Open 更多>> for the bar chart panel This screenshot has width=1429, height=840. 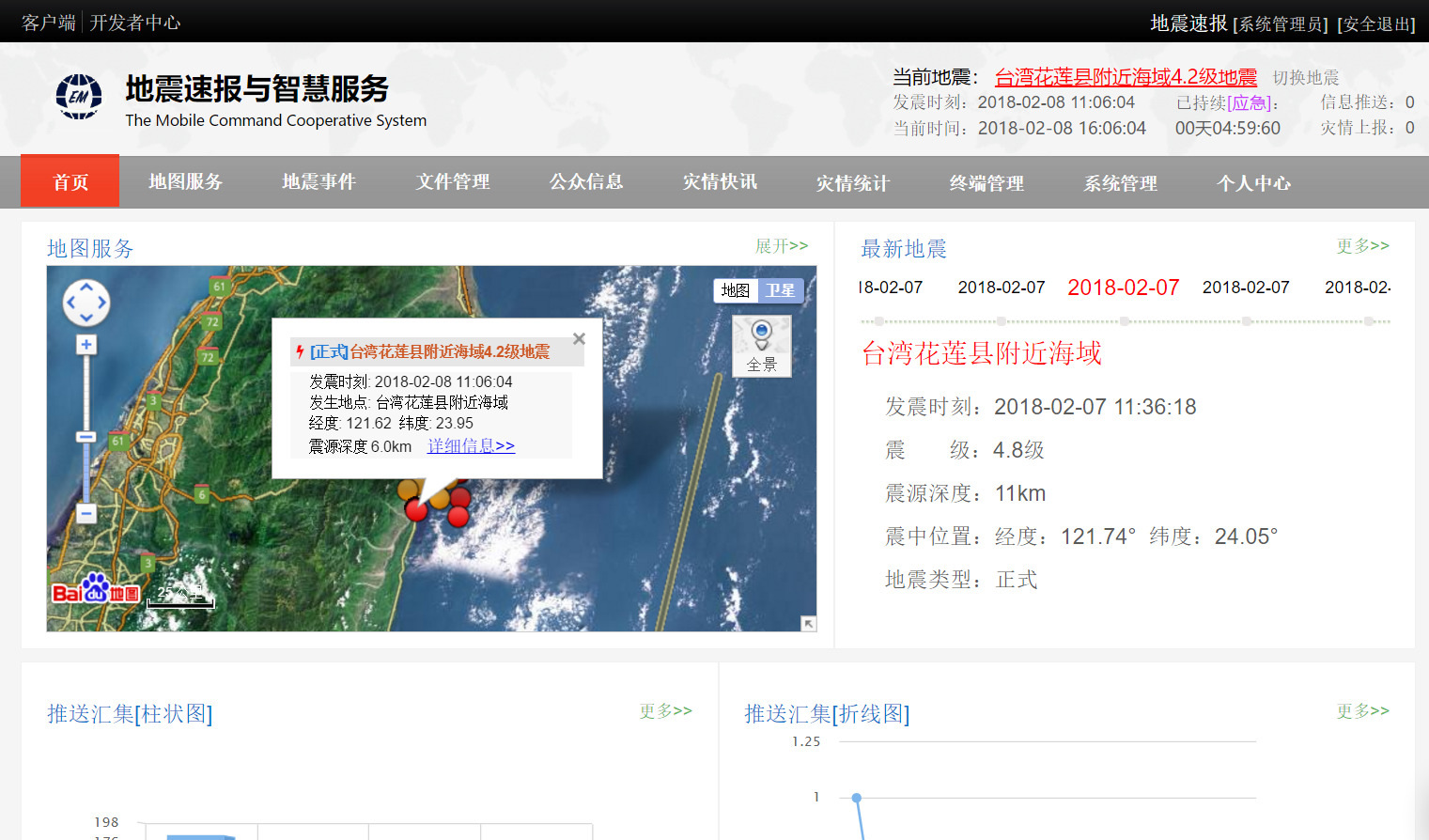pyautogui.click(x=665, y=711)
